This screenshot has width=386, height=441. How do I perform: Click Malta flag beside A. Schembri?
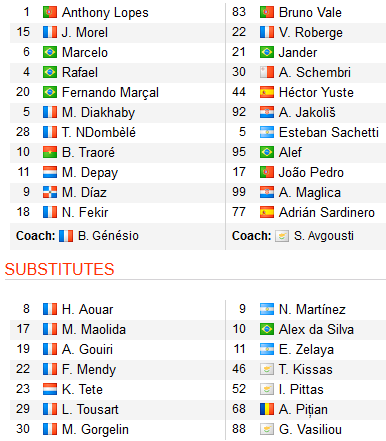[267, 72]
